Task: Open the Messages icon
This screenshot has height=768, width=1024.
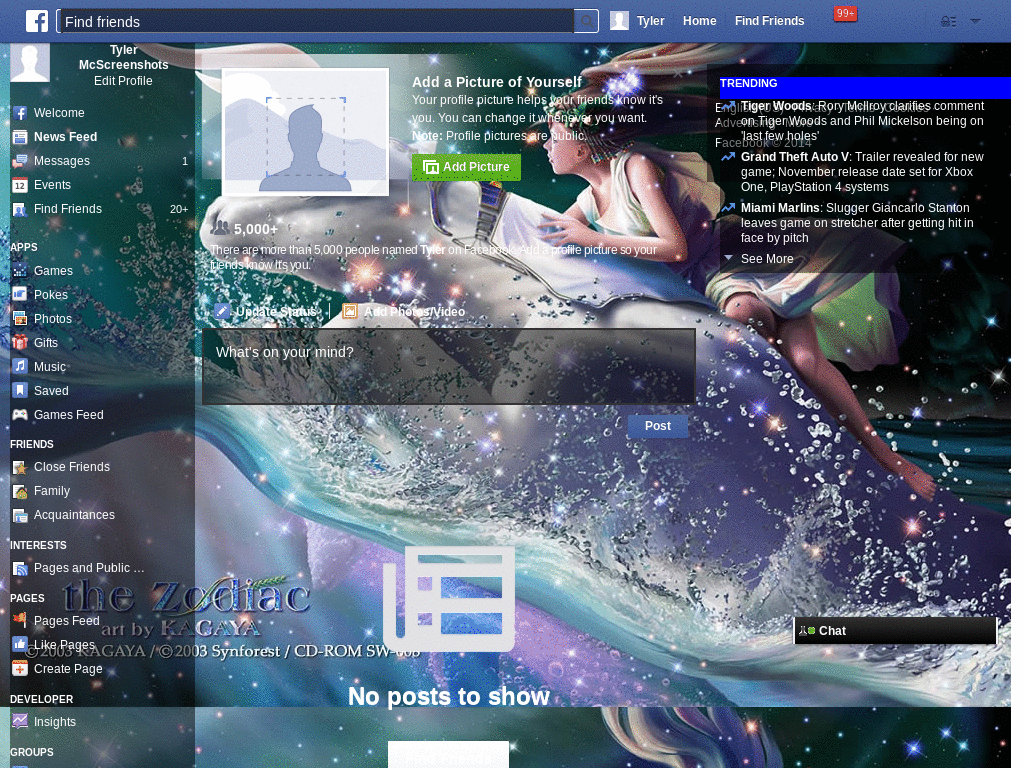Action: coord(20,161)
